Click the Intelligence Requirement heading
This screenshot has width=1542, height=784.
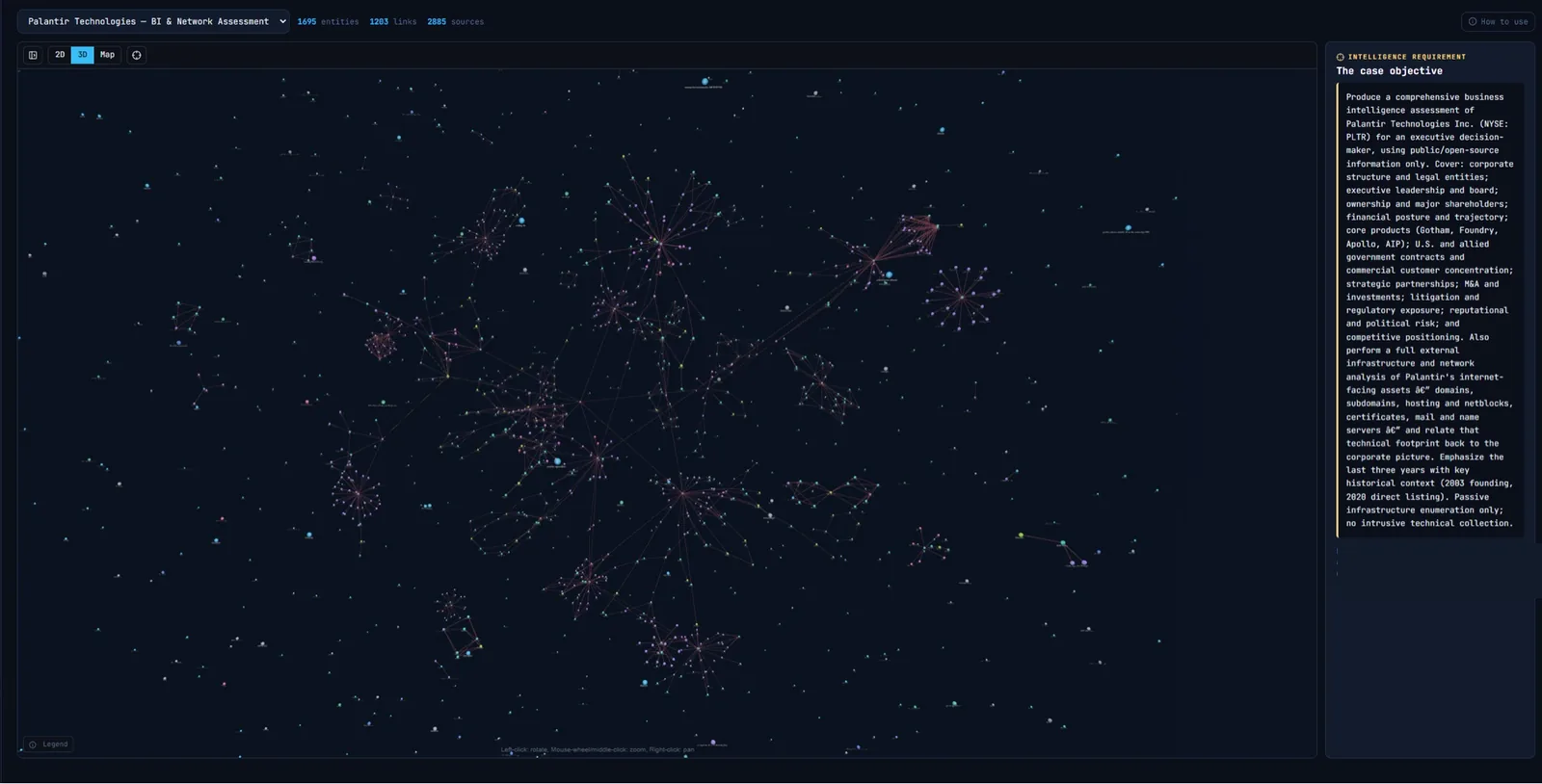pos(1400,57)
